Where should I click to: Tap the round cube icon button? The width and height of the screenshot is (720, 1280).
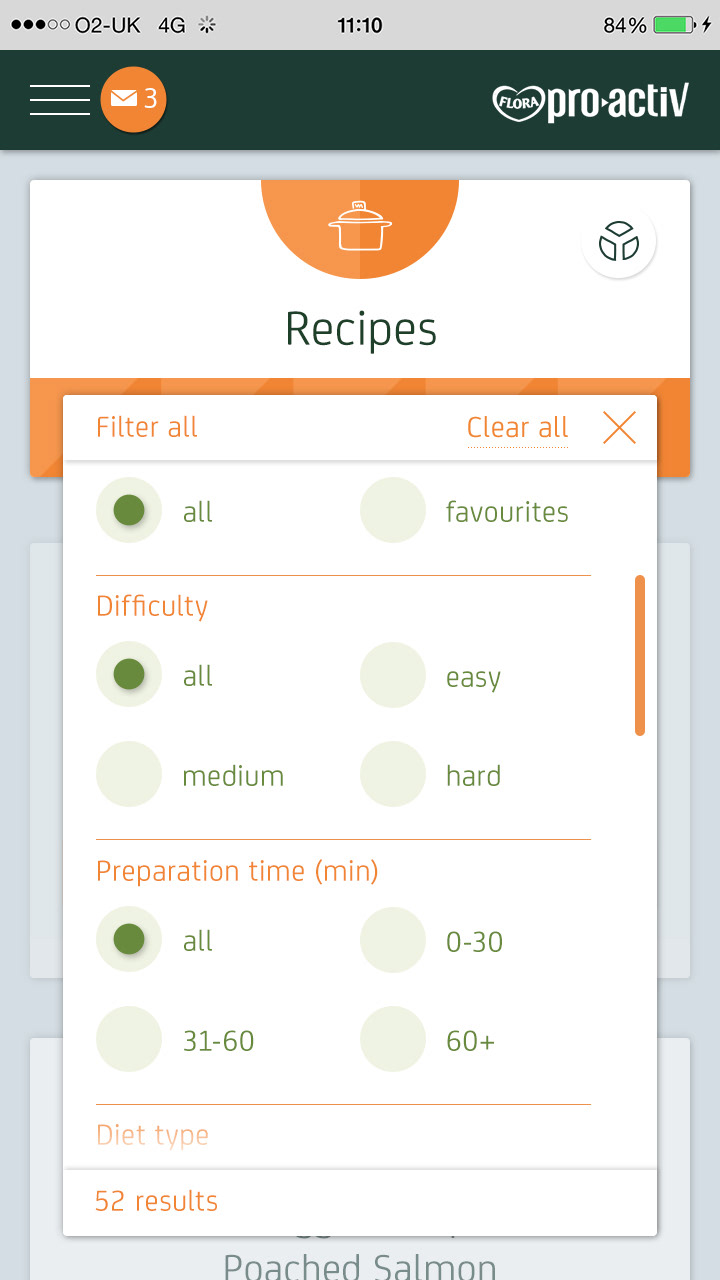618,241
